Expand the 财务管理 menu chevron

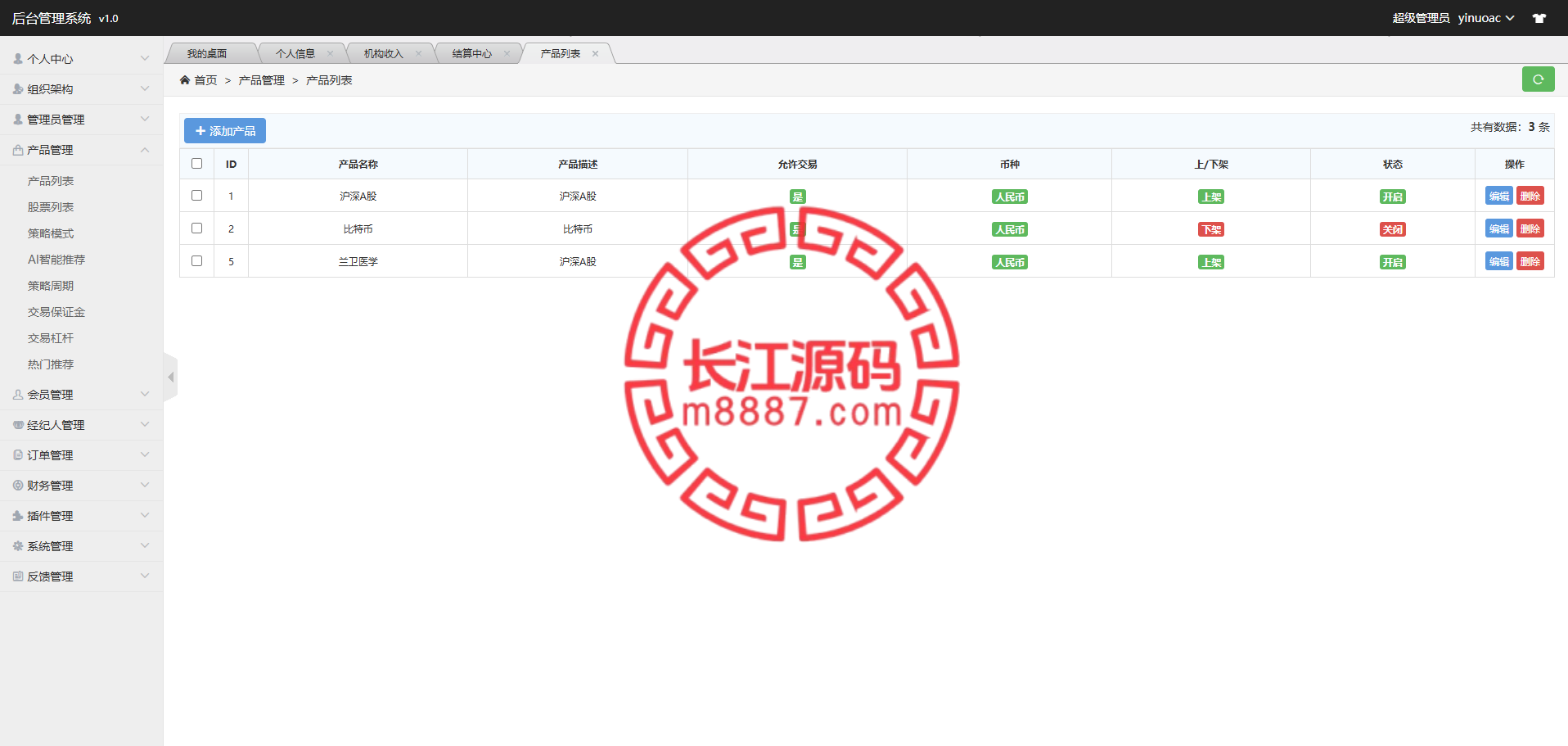coord(145,485)
